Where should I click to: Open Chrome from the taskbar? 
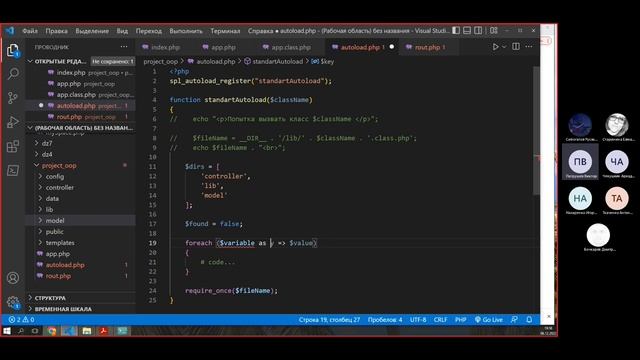point(52,331)
